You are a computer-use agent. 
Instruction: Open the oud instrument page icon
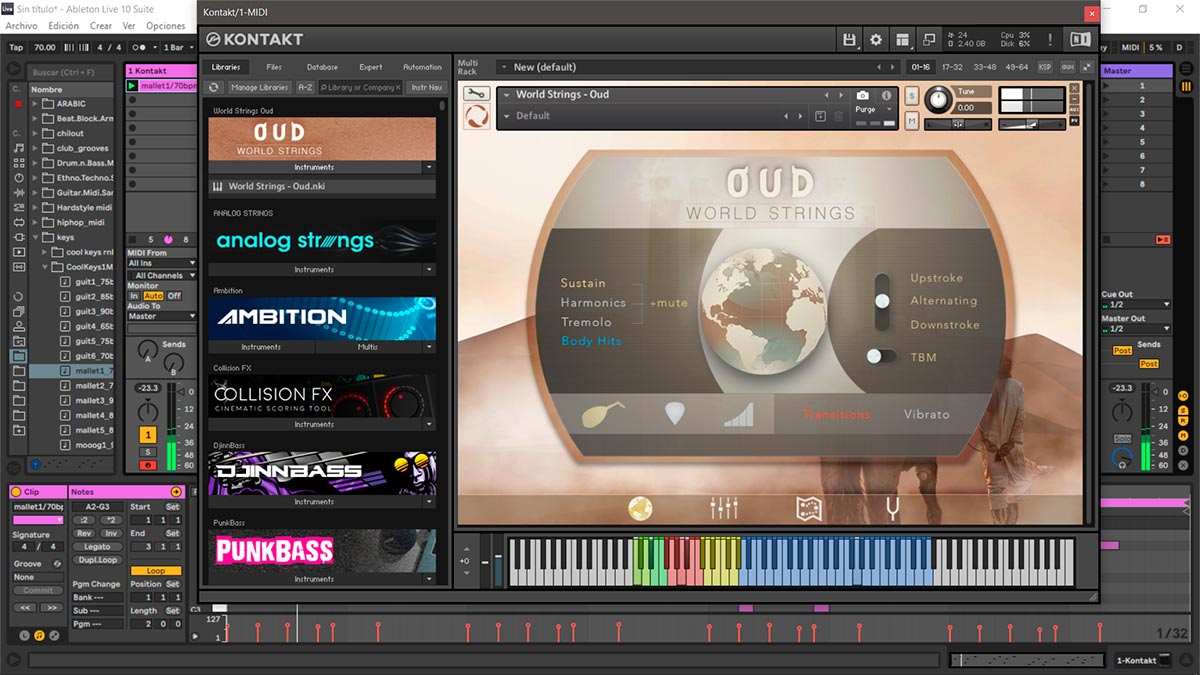(601, 413)
